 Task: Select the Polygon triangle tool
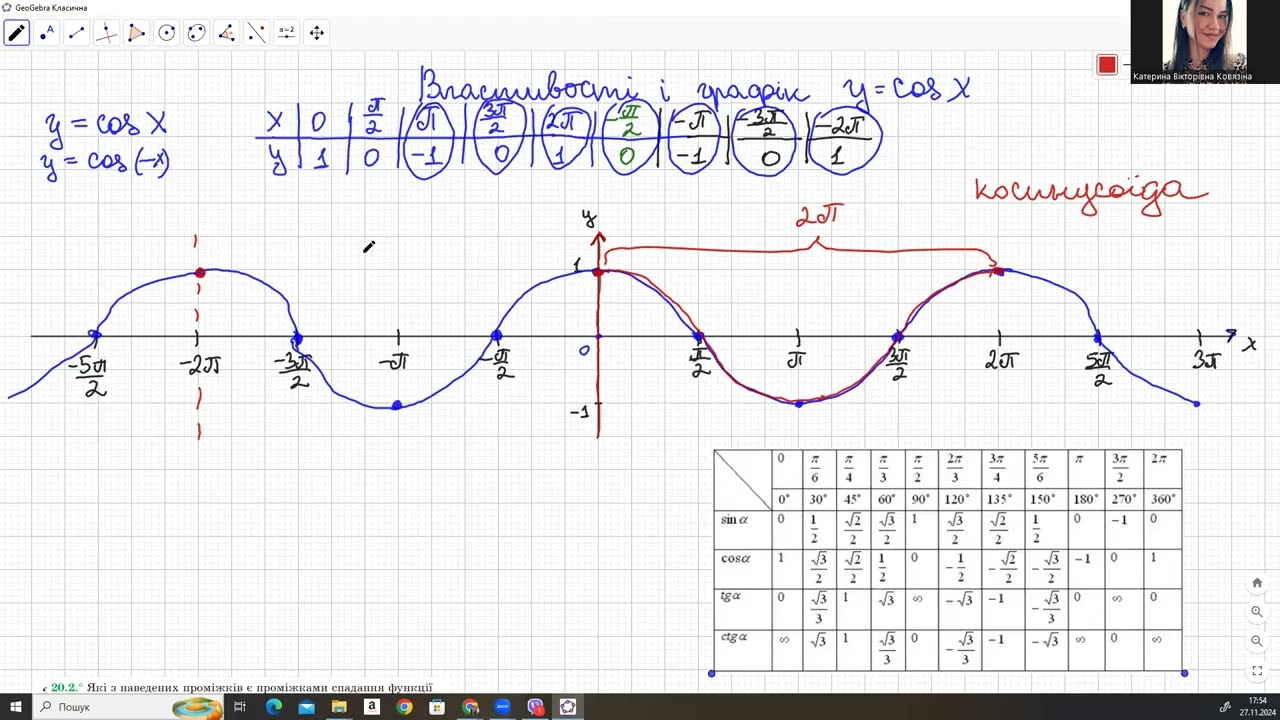click(x=137, y=33)
